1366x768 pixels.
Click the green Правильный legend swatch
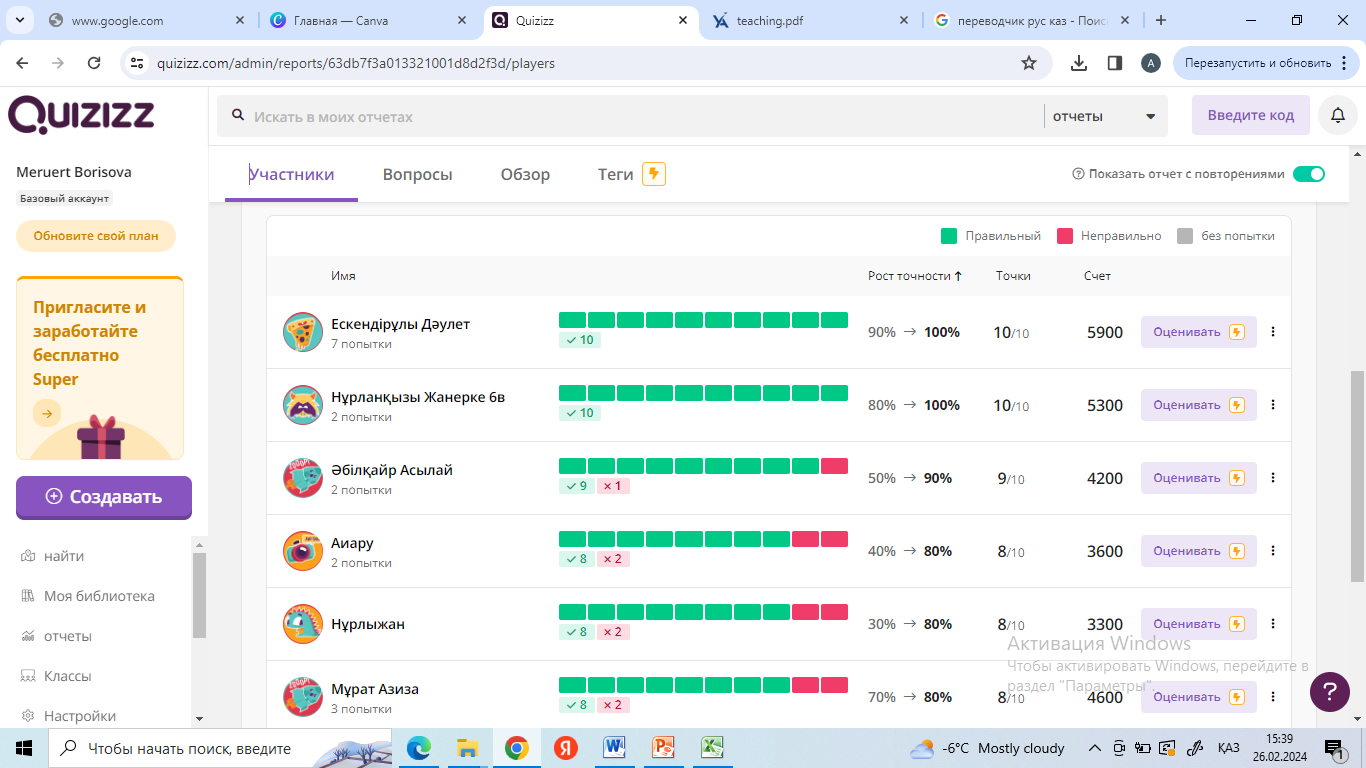(949, 236)
